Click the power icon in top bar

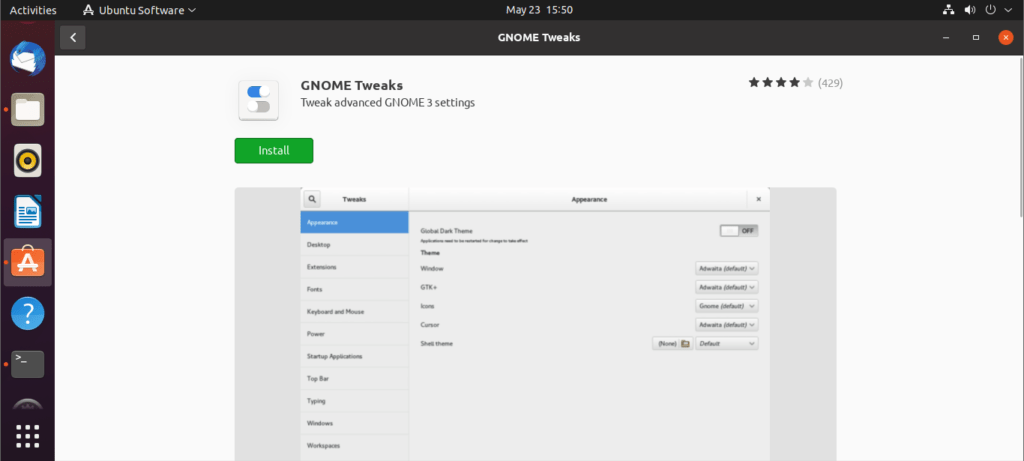pos(991,10)
